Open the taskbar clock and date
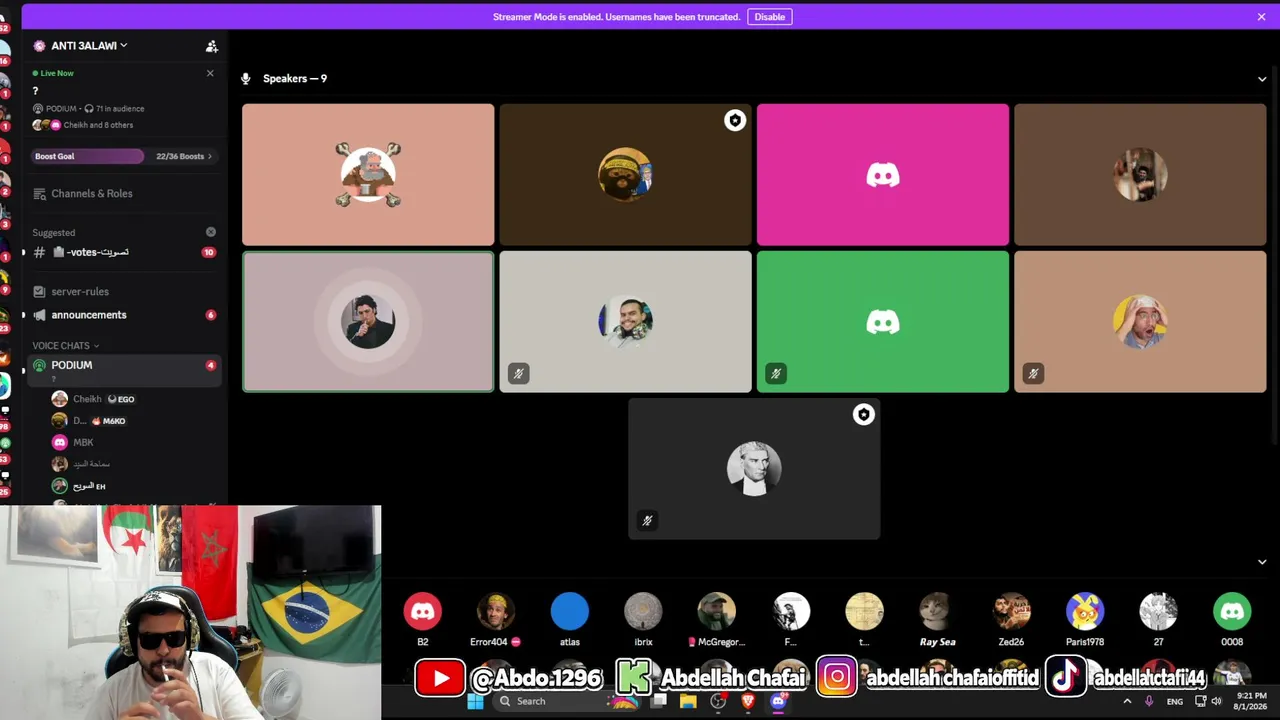The image size is (1280, 720). 1251,701
